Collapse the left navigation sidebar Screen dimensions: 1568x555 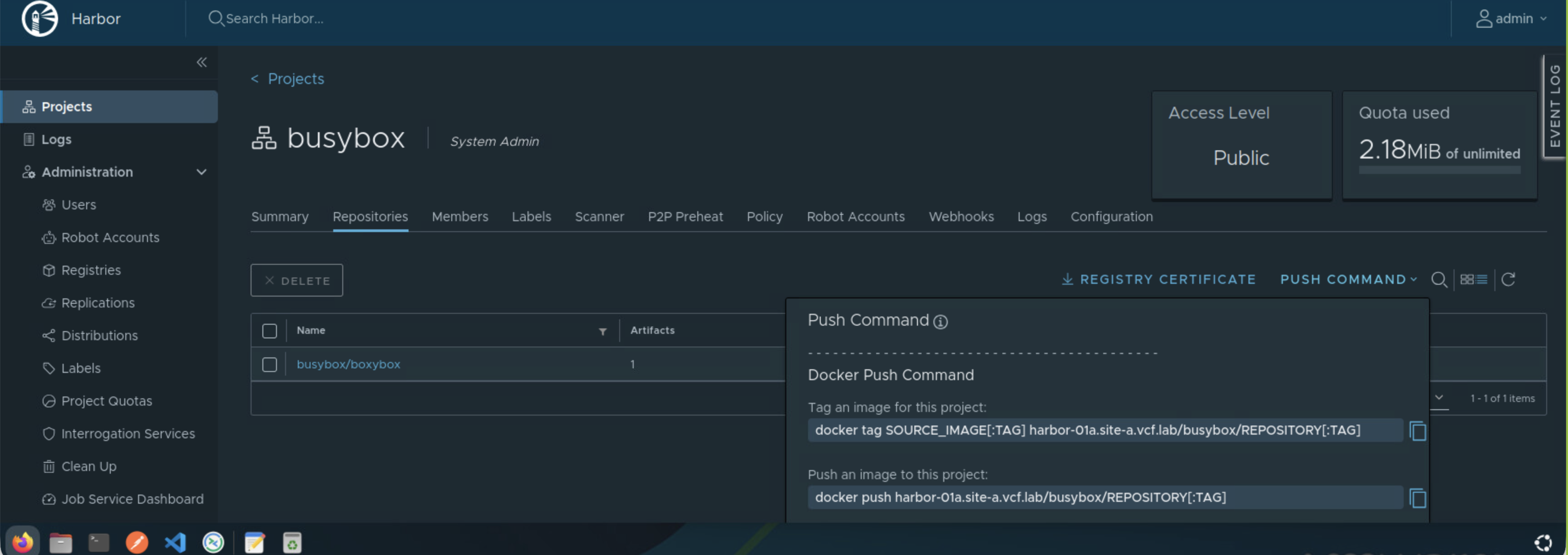point(202,62)
